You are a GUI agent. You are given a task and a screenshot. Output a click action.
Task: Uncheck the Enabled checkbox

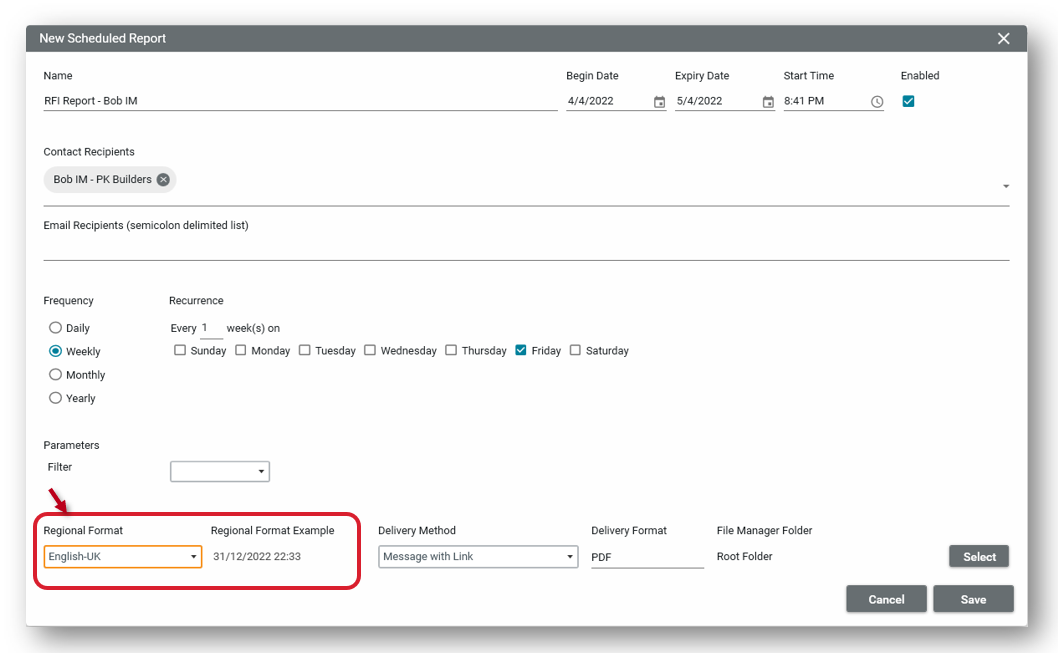[x=908, y=101]
